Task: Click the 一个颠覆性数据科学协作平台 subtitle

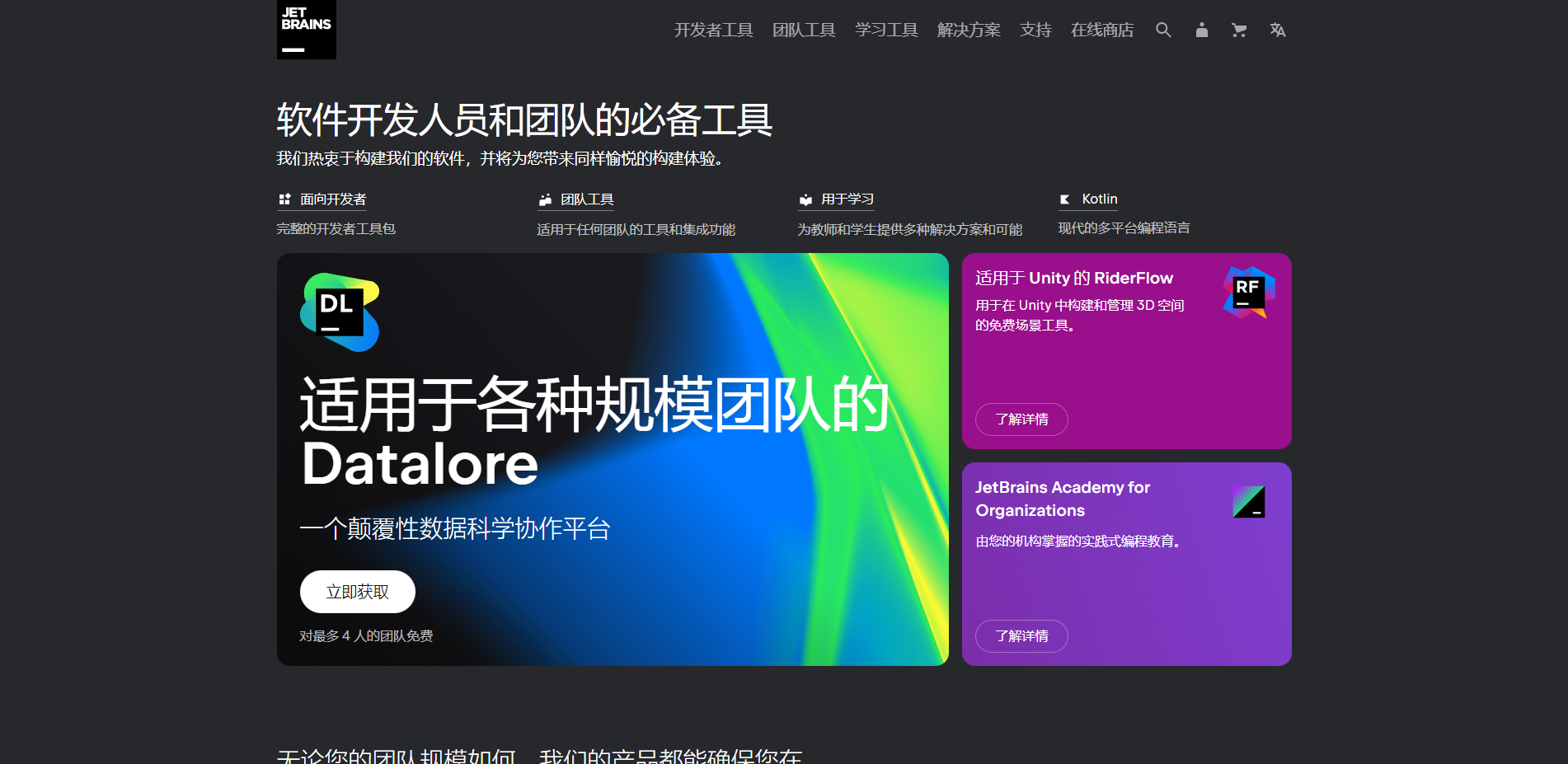Action: coord(455,528)
